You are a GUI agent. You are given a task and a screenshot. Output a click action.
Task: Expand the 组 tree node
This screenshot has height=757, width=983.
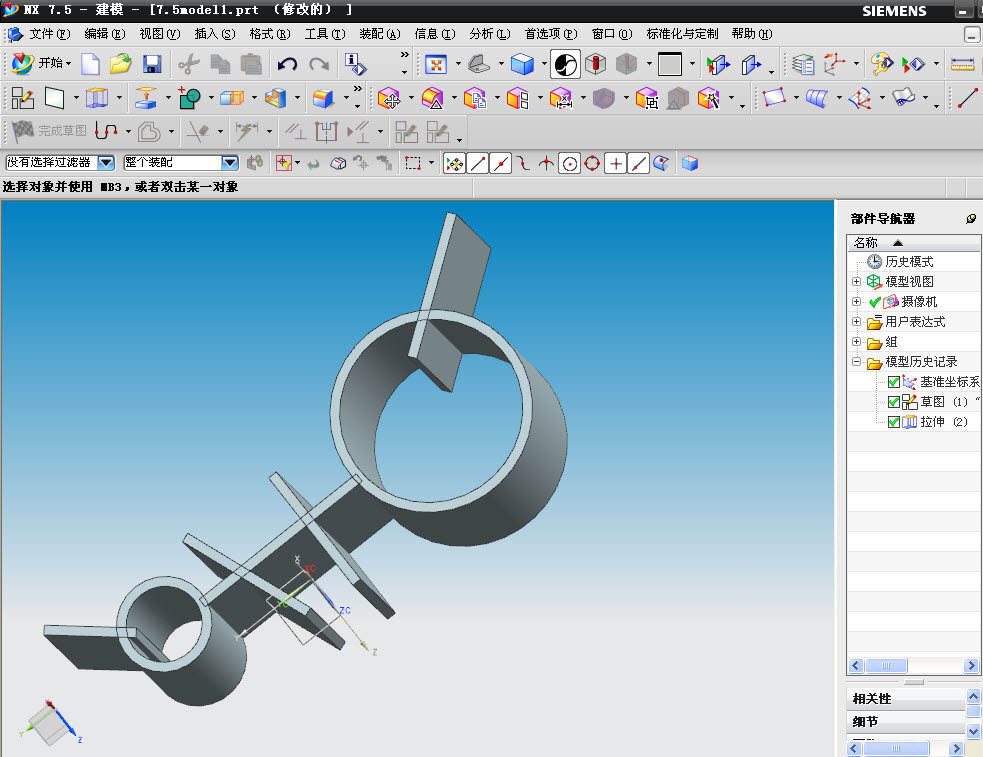[856, 342]
